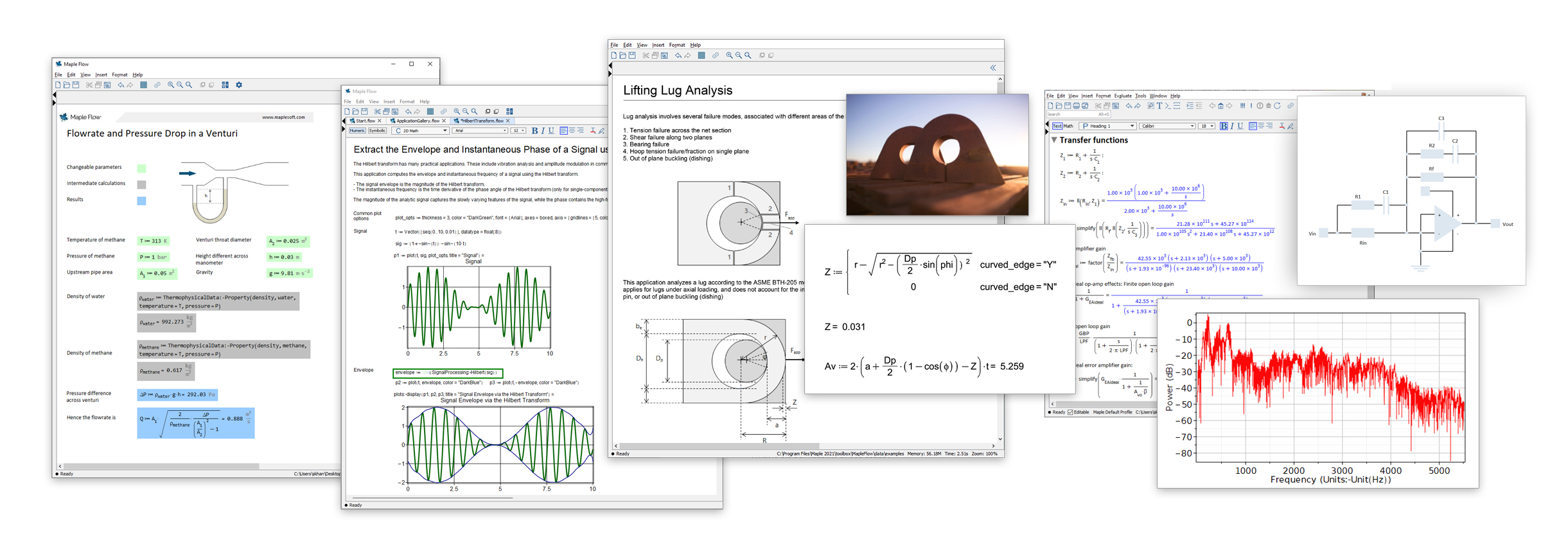Open Help menu in Hilbert window
This screenshot has height=556, width=1568.
coord(425,101)
